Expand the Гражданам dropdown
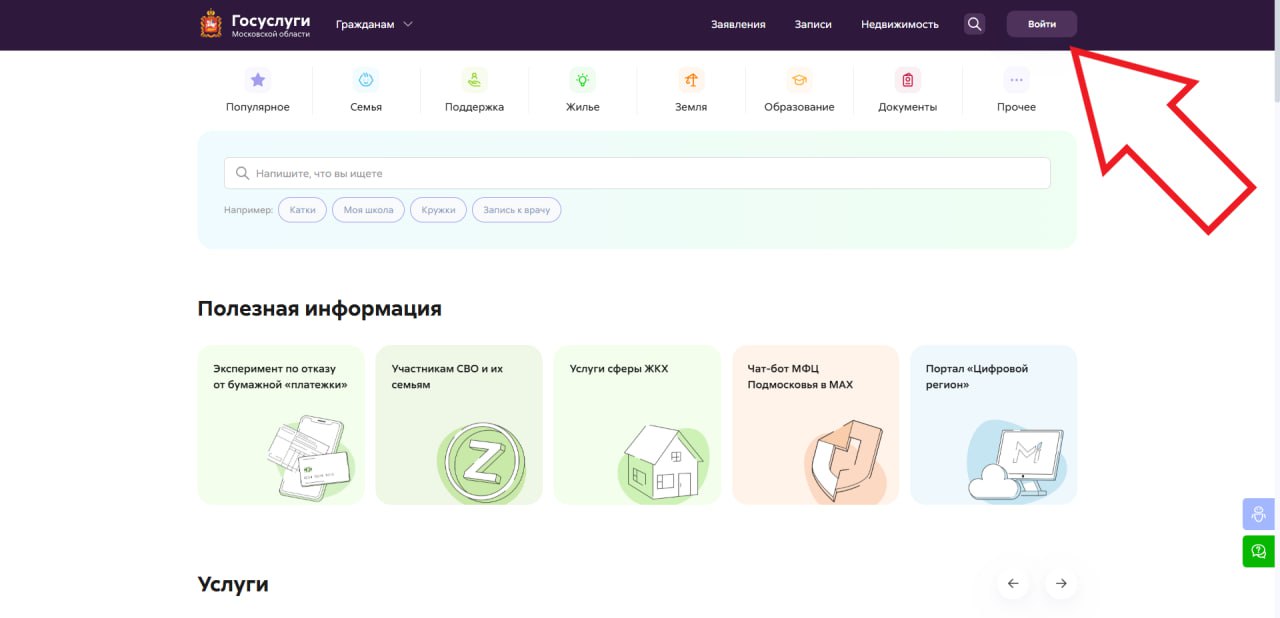The image size is (1280, 618). [x=374, y=24]
